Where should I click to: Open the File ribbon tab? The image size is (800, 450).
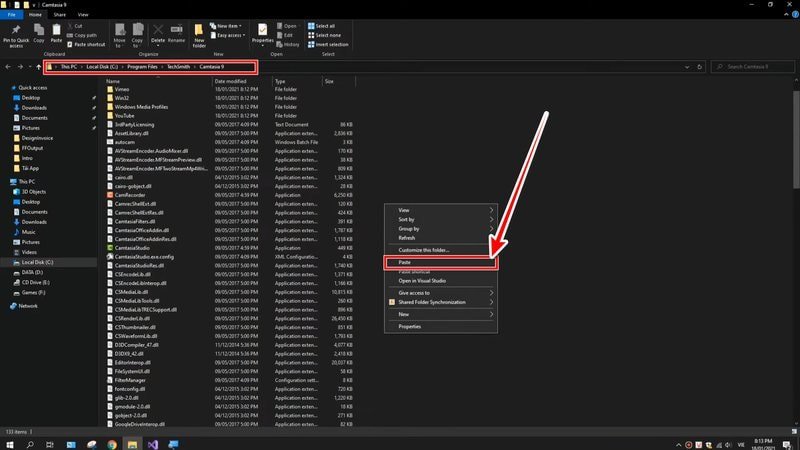[11, 15]
